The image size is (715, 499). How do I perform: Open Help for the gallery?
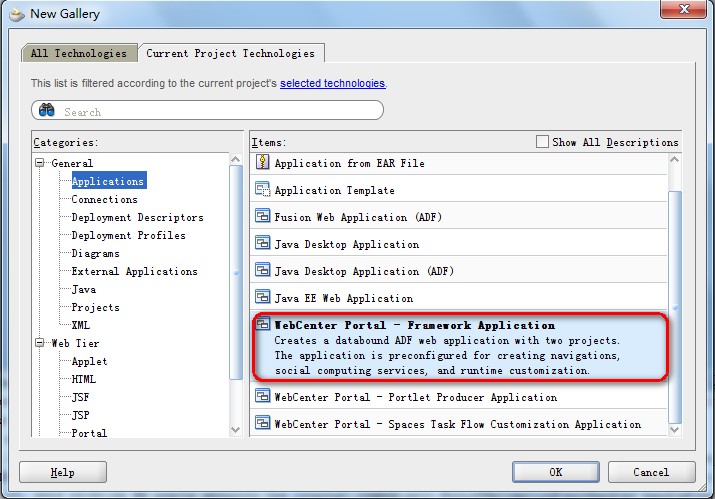pos(62,472)
